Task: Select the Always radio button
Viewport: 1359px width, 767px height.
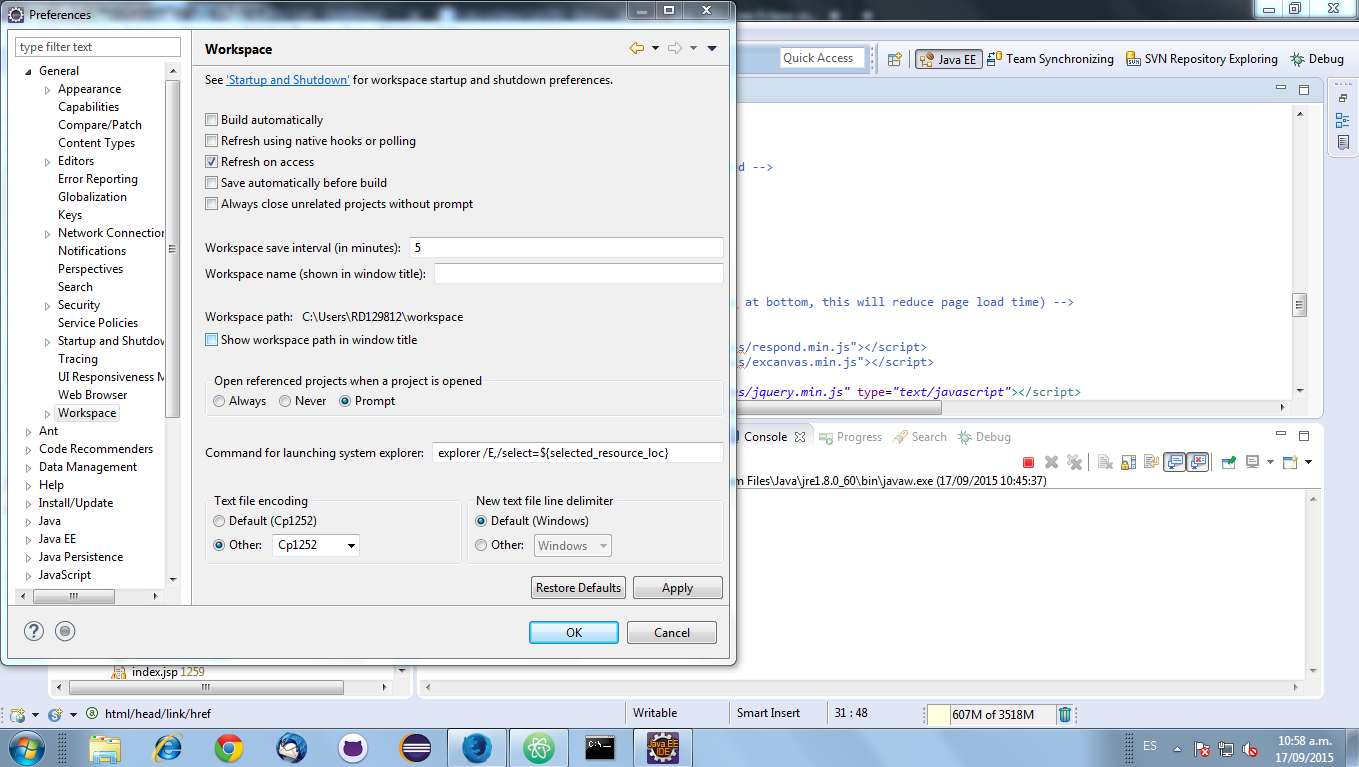Action: pyautogui.click(x=219, y=401)
